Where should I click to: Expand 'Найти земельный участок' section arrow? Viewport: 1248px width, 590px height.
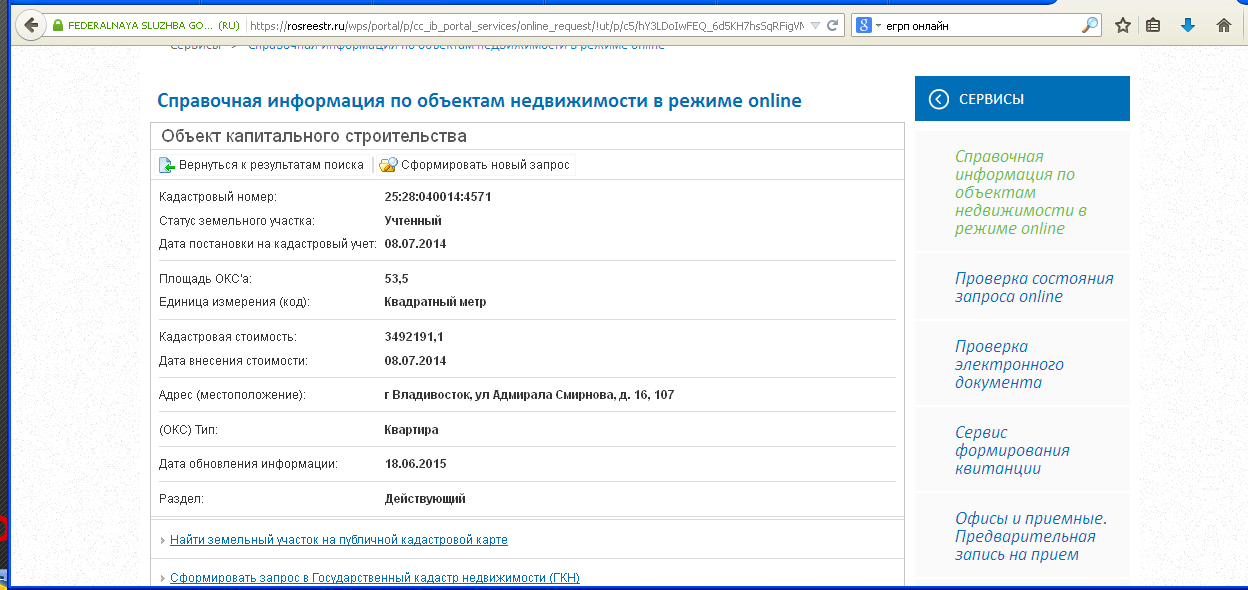(163, 541)
